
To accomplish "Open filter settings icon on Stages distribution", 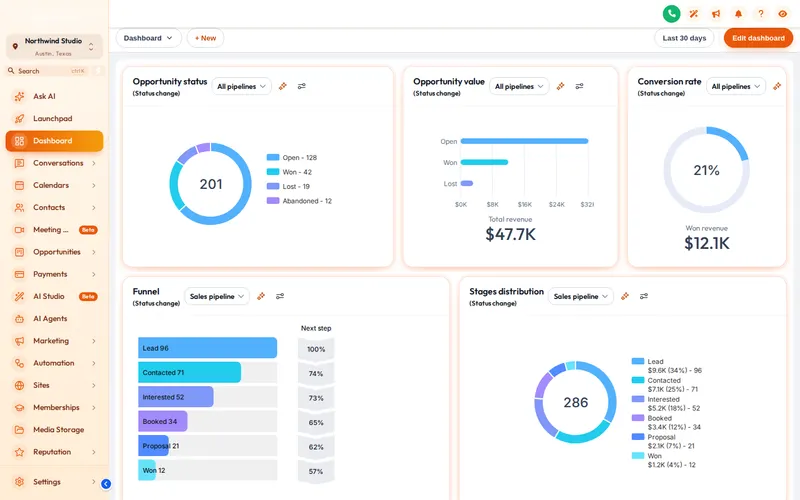I will [643, 296].
